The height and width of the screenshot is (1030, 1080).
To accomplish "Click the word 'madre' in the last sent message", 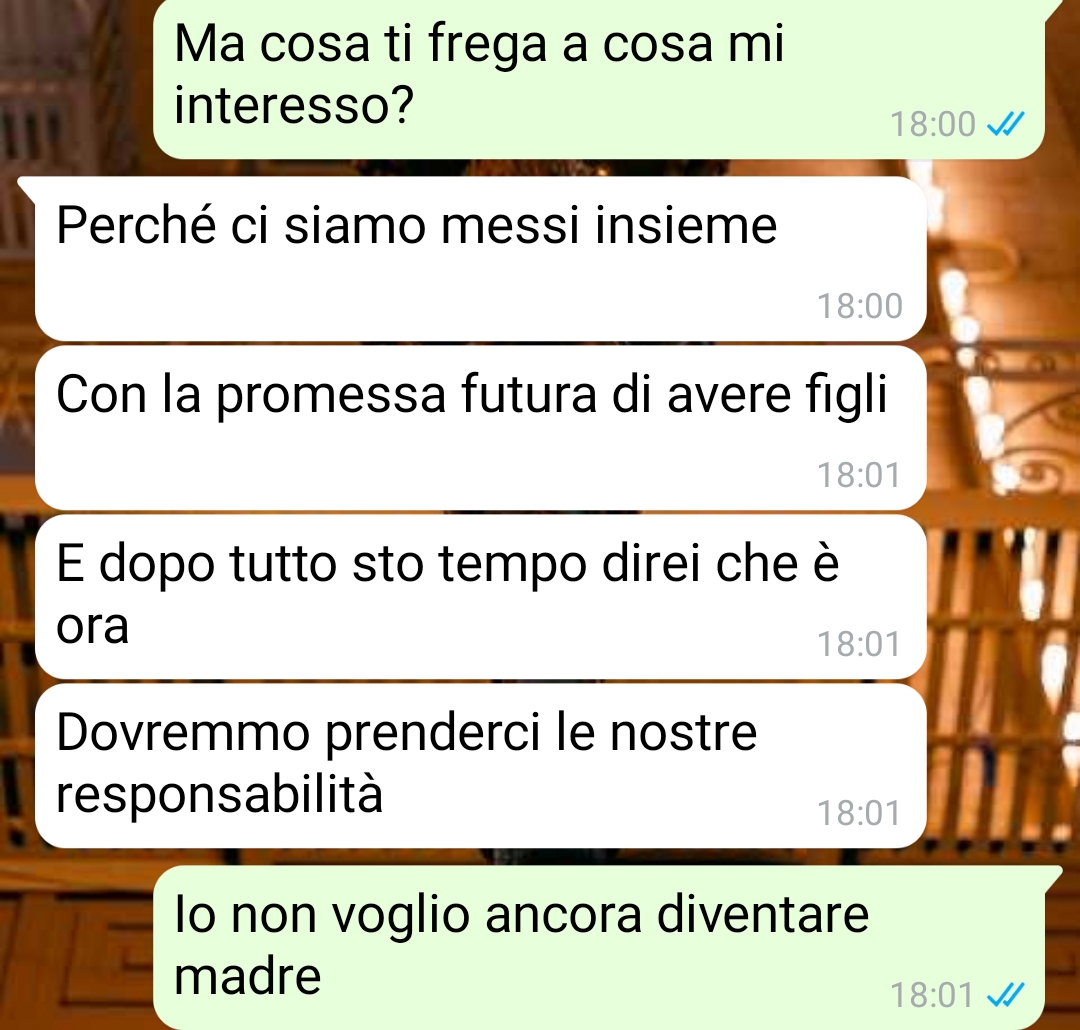I will pyautogui.click(x=247, y=976).
